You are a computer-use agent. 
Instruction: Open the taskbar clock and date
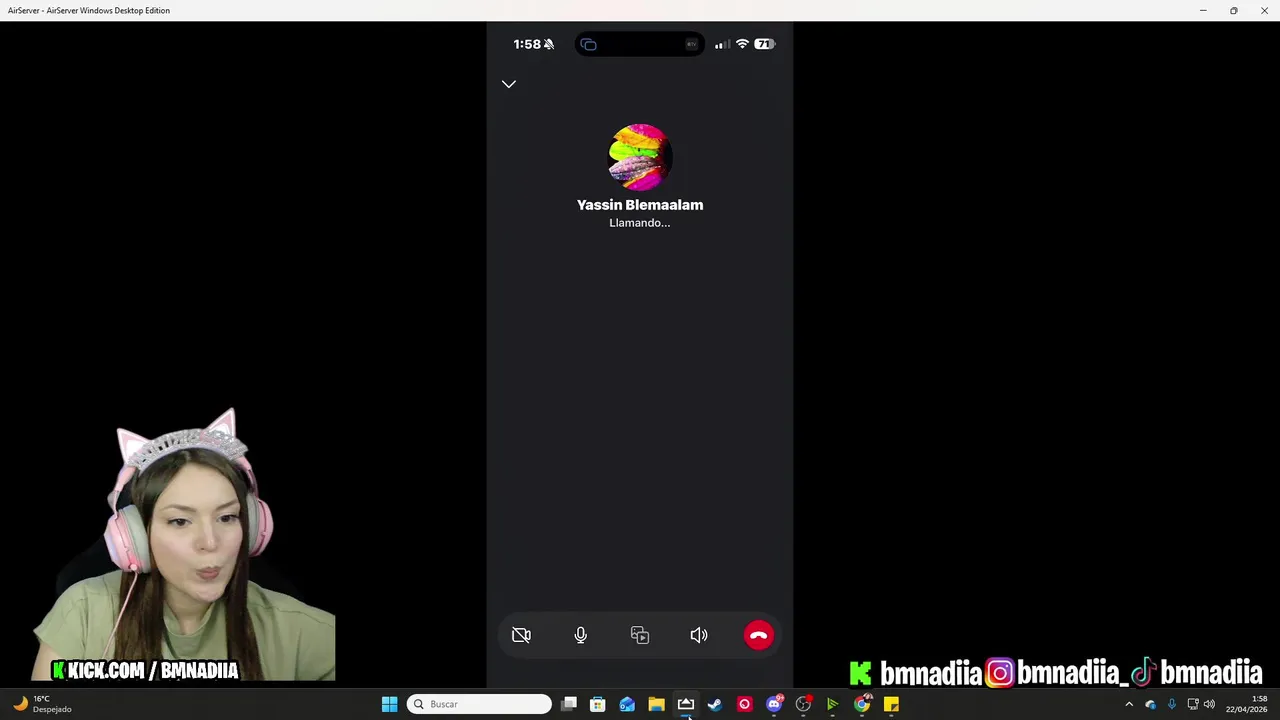pos(1246,704)
